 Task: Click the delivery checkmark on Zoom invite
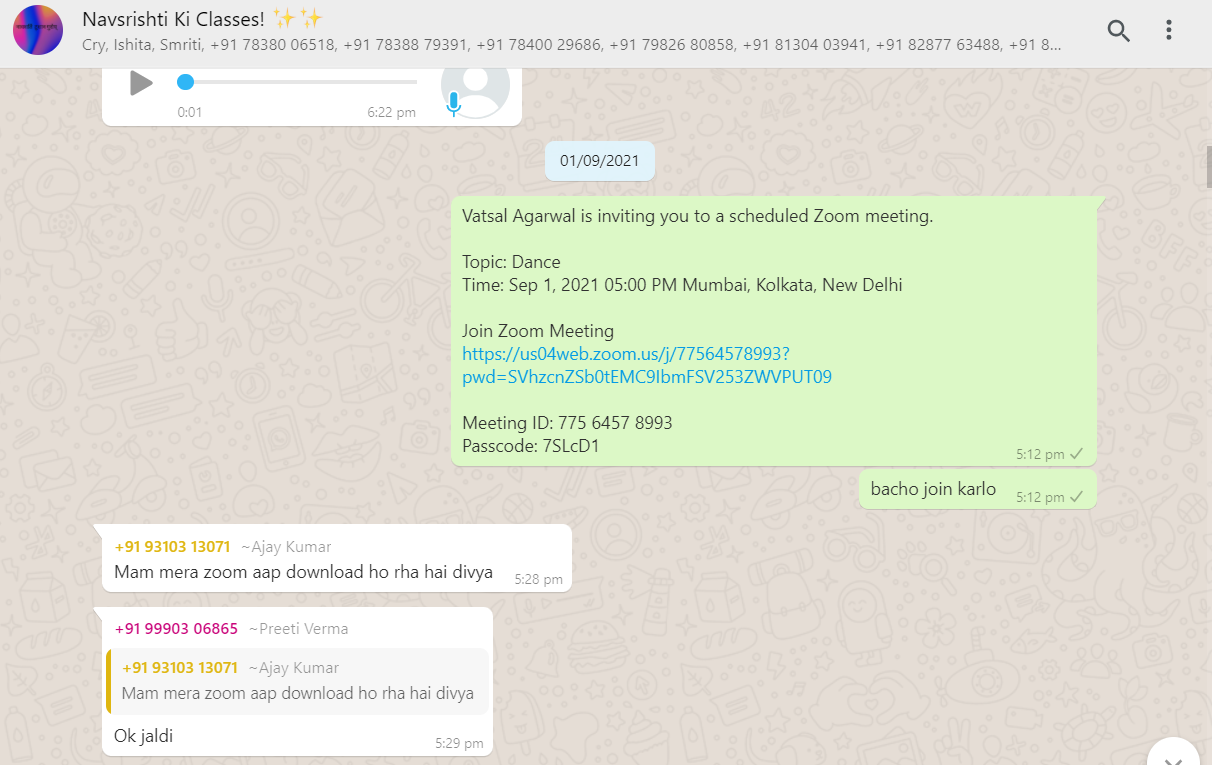click(x=1076, y=454)
